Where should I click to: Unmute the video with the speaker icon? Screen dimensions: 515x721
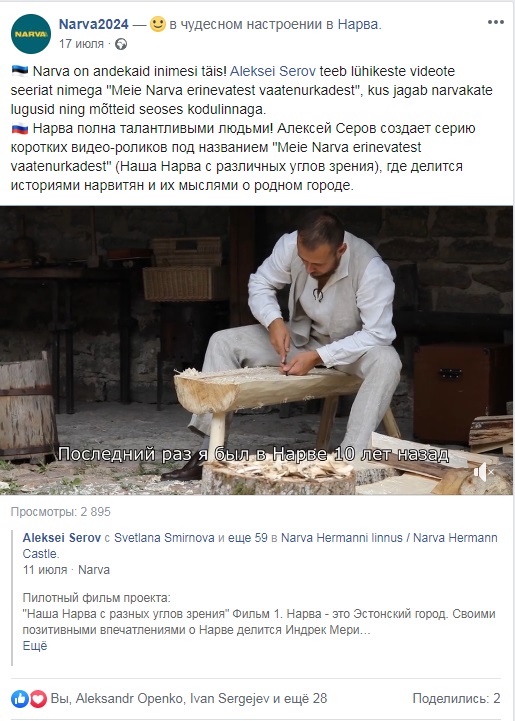tap(484, 472)
